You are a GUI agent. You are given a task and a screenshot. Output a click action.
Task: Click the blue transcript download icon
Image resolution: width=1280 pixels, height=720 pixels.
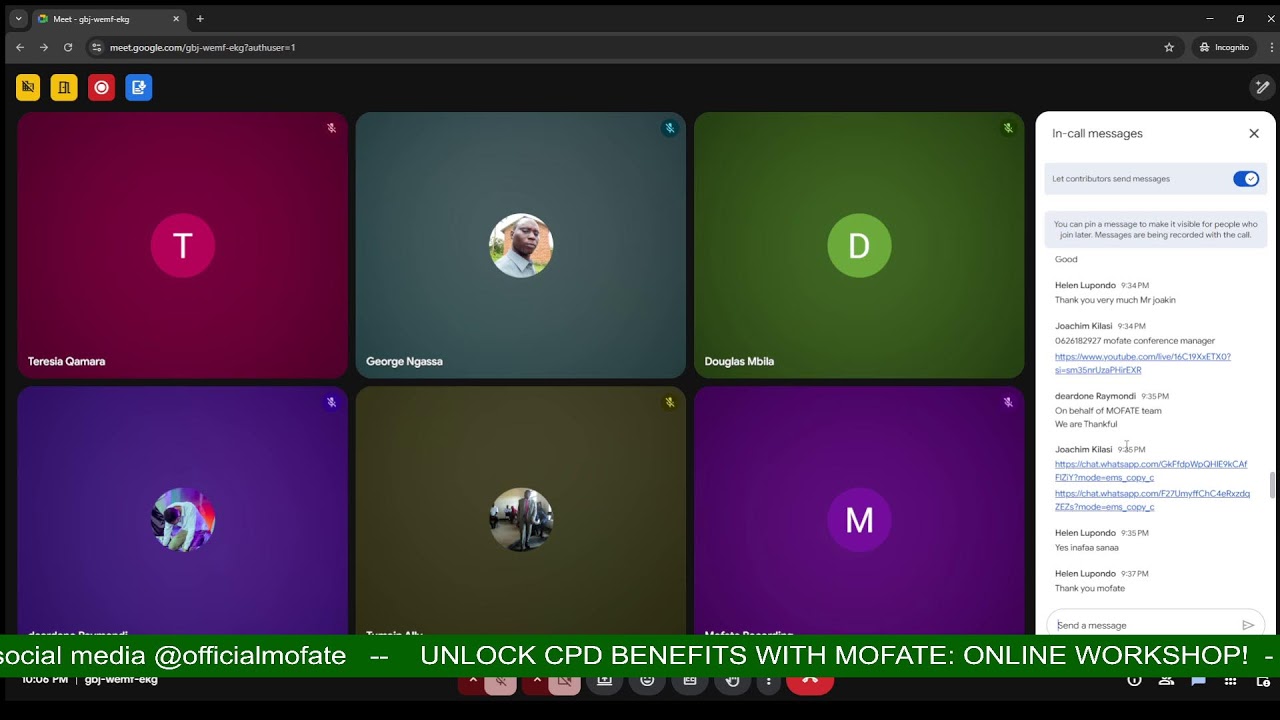coord(139,88)
